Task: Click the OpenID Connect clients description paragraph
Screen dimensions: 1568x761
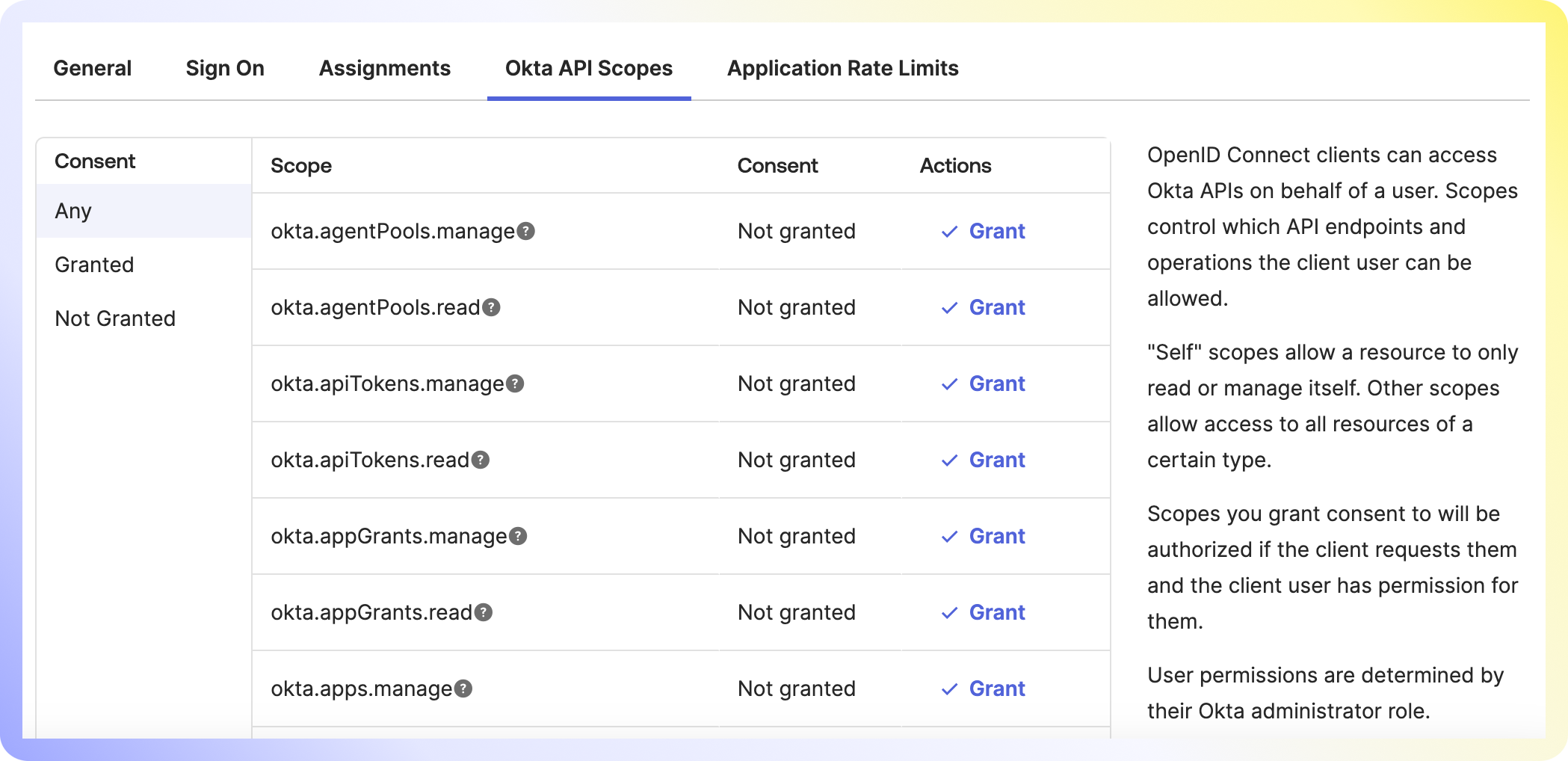Action: point(1333,227)
